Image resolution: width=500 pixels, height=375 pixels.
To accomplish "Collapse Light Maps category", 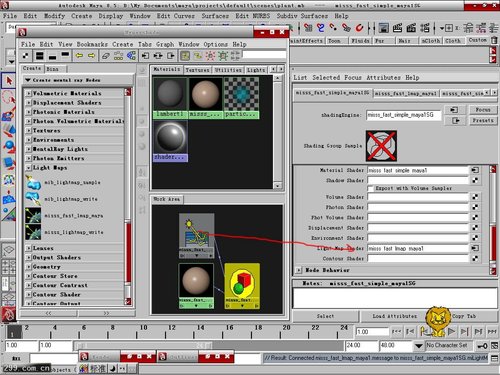I will click(29, 168).
